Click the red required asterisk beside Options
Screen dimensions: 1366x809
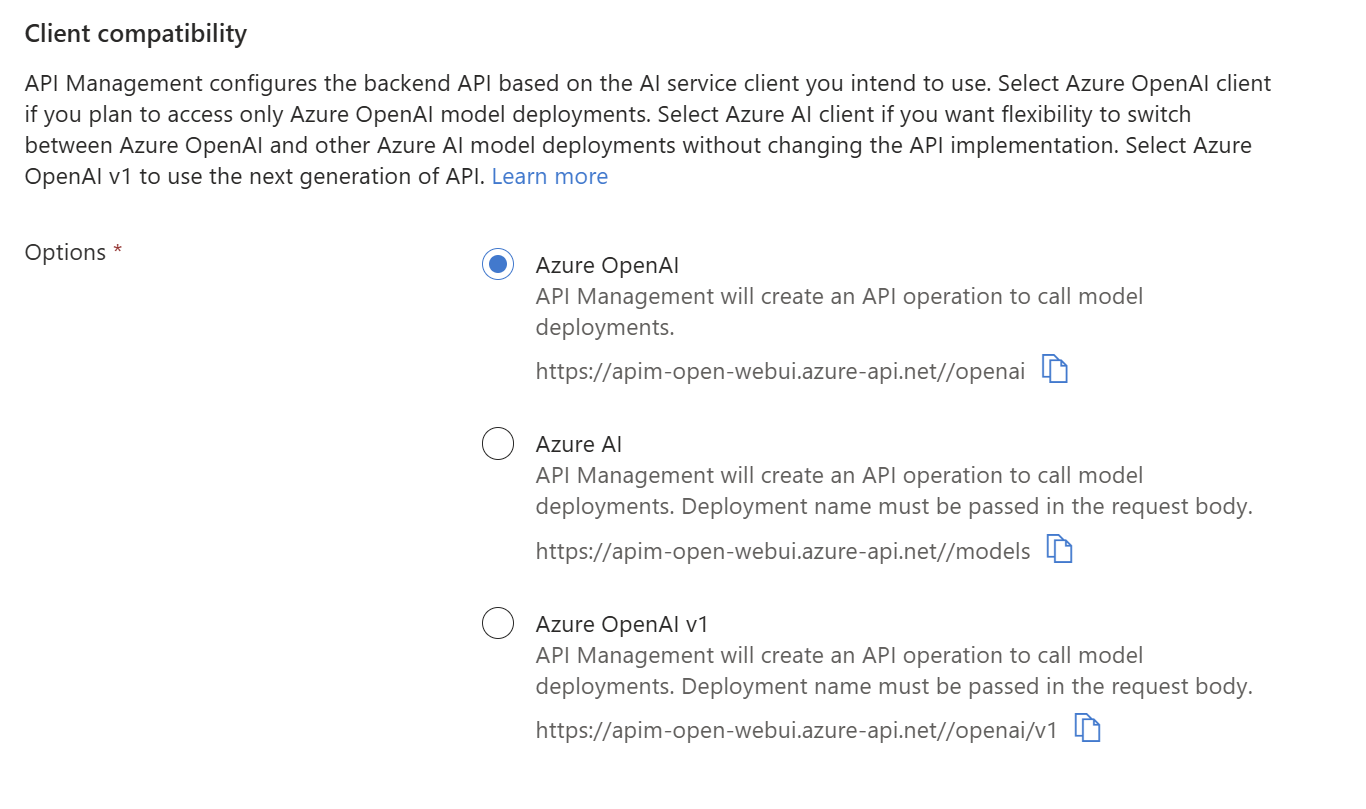click(118, 251)
